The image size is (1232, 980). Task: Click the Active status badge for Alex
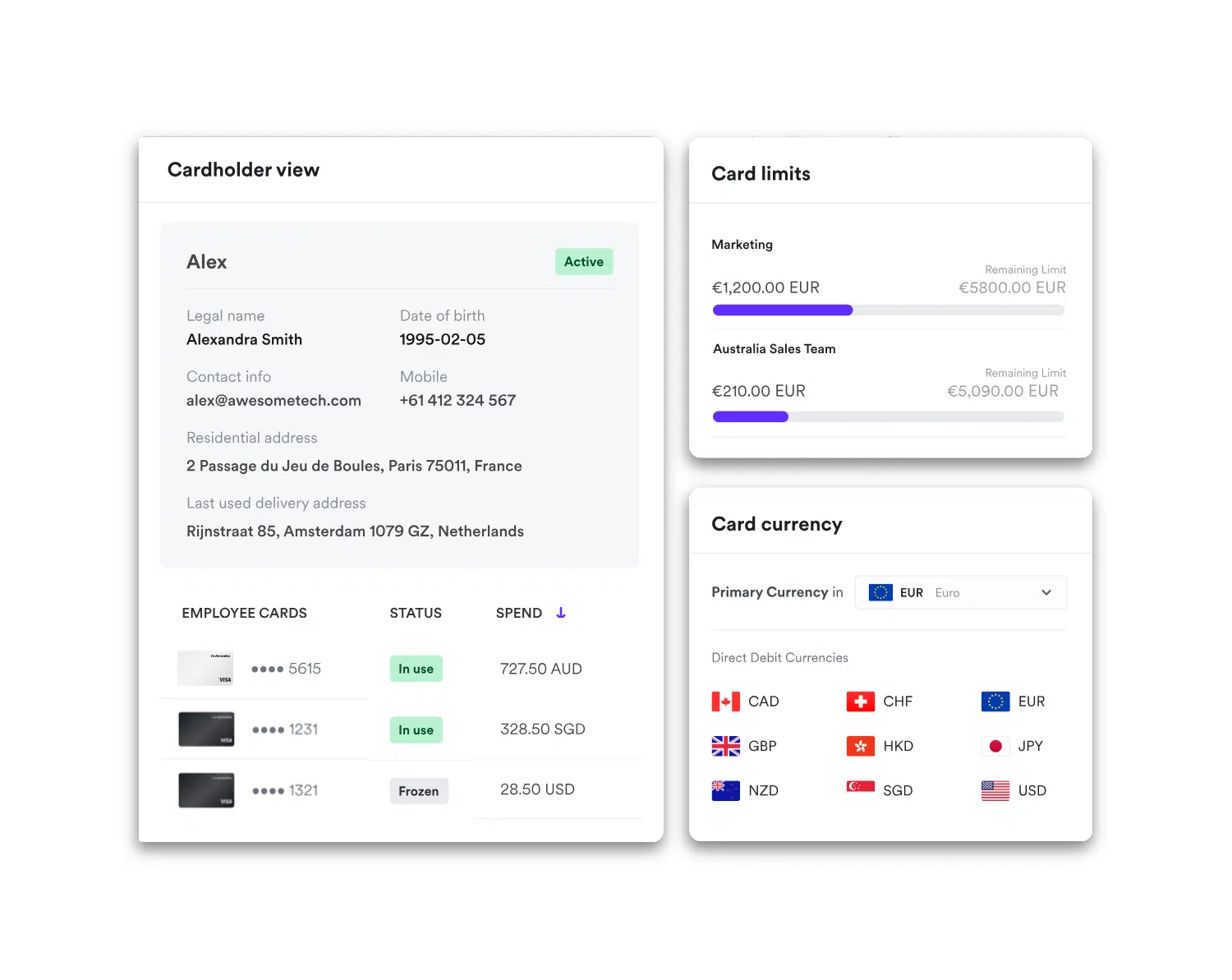click(583, 262)
